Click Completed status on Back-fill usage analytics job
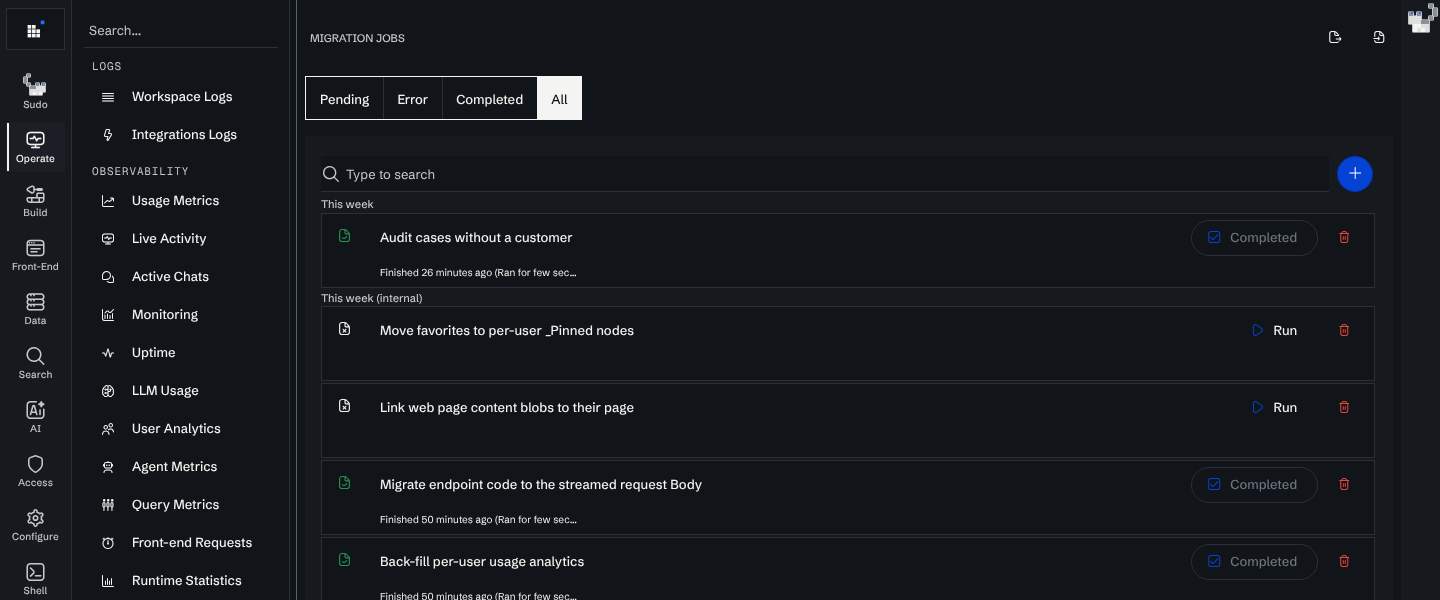The height and width of the screenshot is (600, 1440). (x=1254, y=562)
